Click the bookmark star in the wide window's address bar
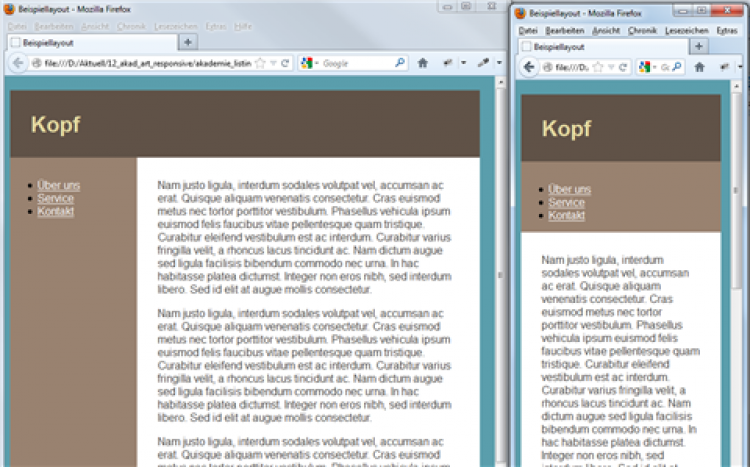Viewport: 750px width, 467px height. click(260, 63)
